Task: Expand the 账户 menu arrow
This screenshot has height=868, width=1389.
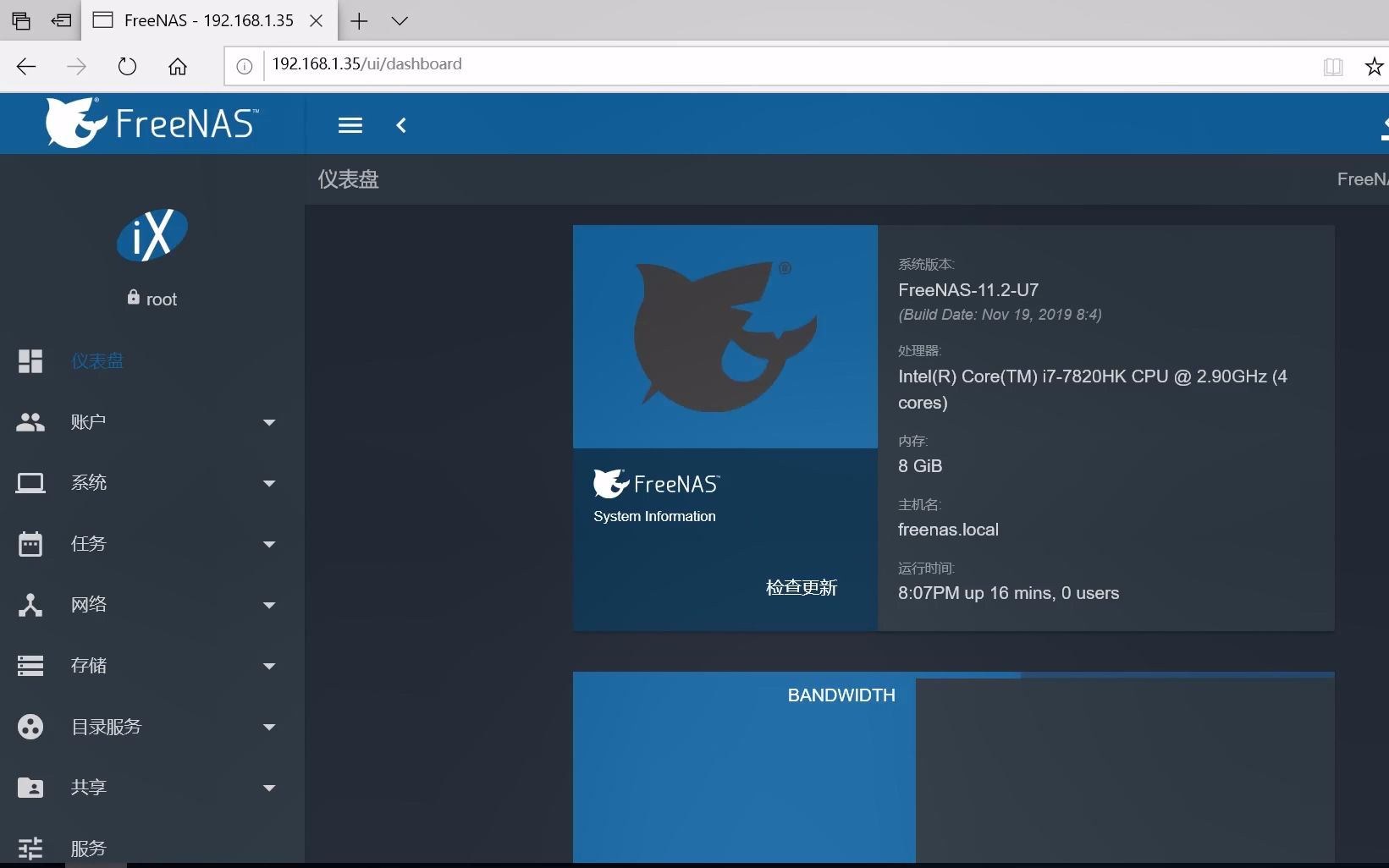Action: [x=269, y=422]
